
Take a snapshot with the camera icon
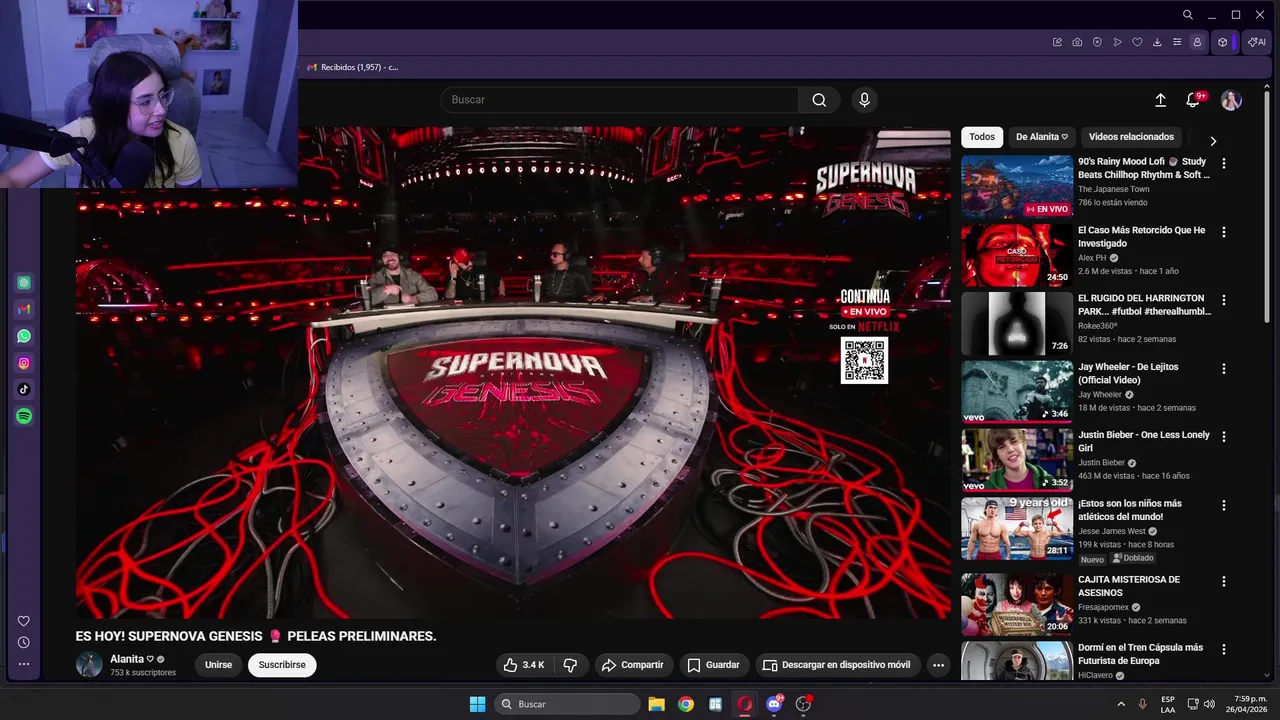pos(1077,42)
